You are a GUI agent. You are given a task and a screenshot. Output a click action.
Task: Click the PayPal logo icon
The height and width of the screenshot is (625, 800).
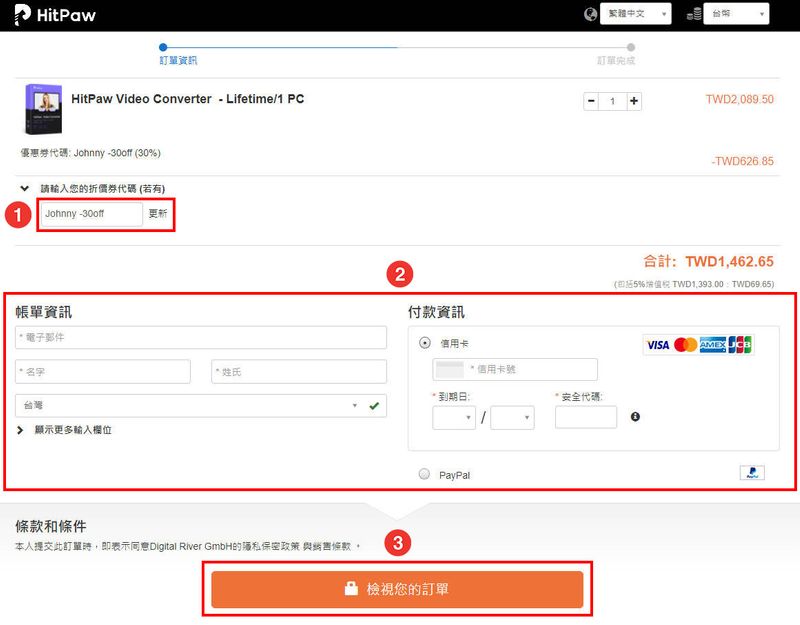click(752, 473)
